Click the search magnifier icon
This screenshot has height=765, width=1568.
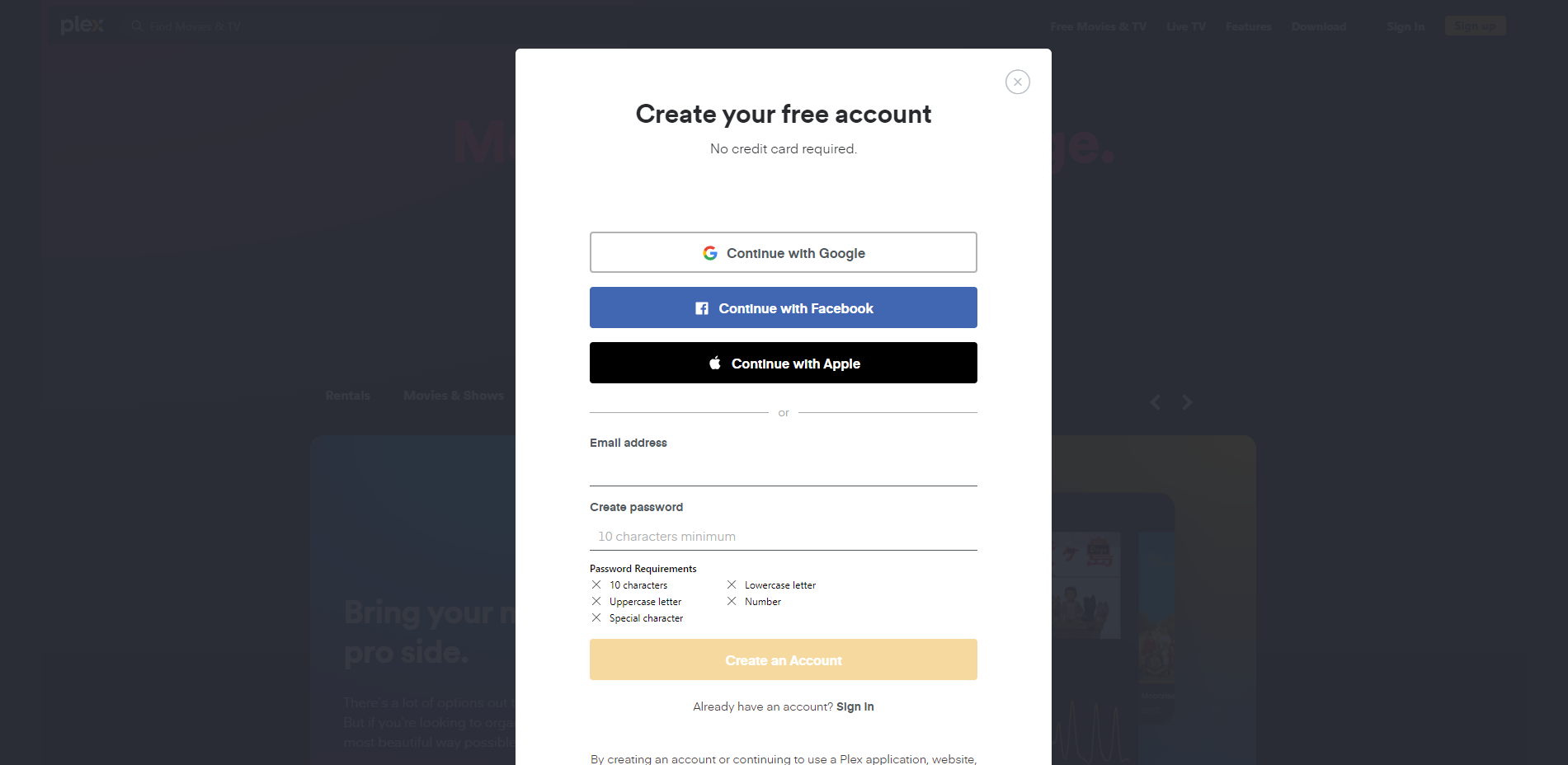click(137, 26)
